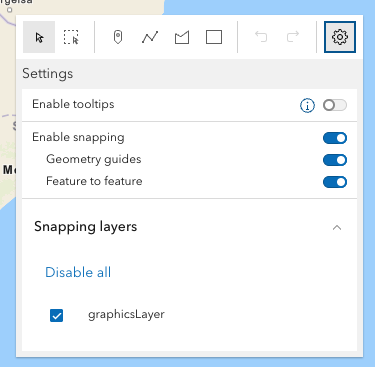Click the graphicsLayer label
375x367 pixels.
(x=126, y=315)
